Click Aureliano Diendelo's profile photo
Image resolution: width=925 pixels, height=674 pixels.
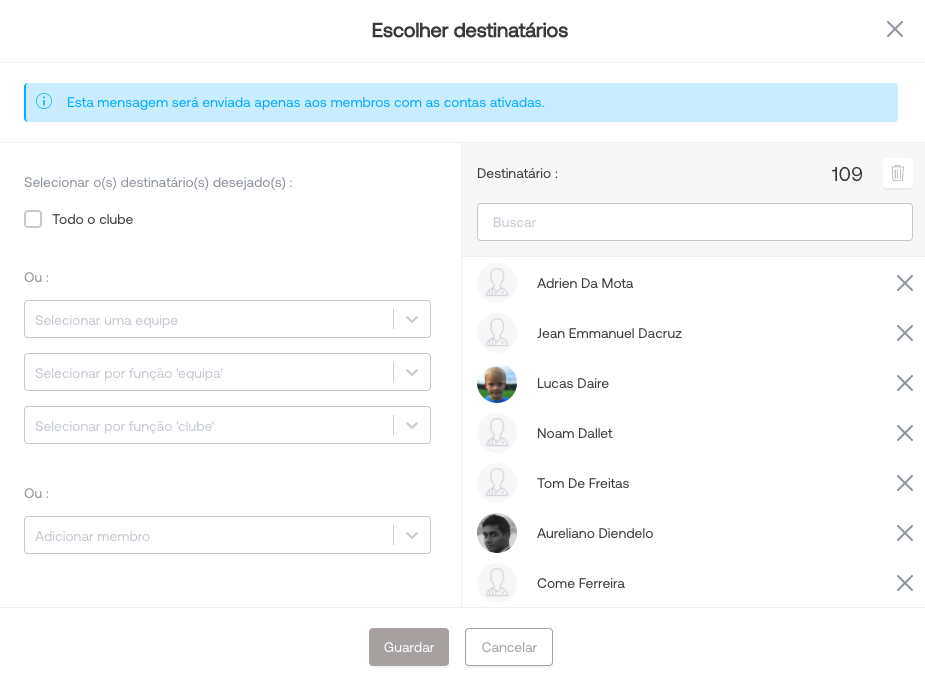(497, 533)
